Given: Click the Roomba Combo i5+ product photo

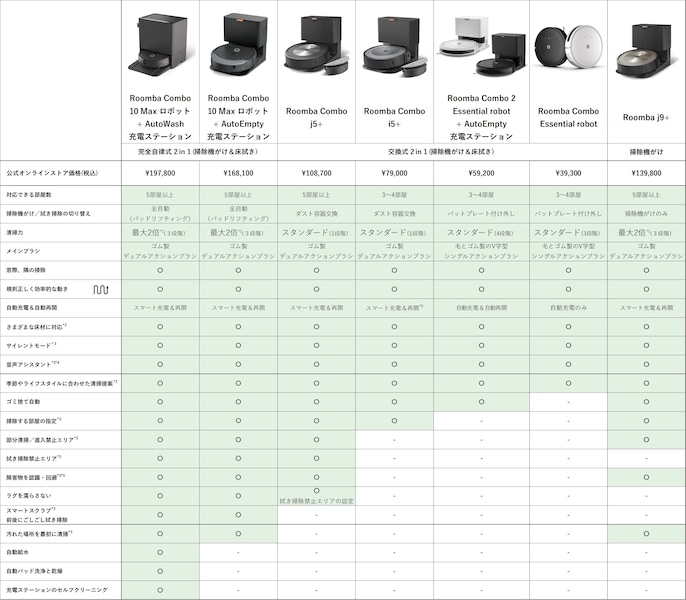Looking at the screenshot, I should 395,46.
